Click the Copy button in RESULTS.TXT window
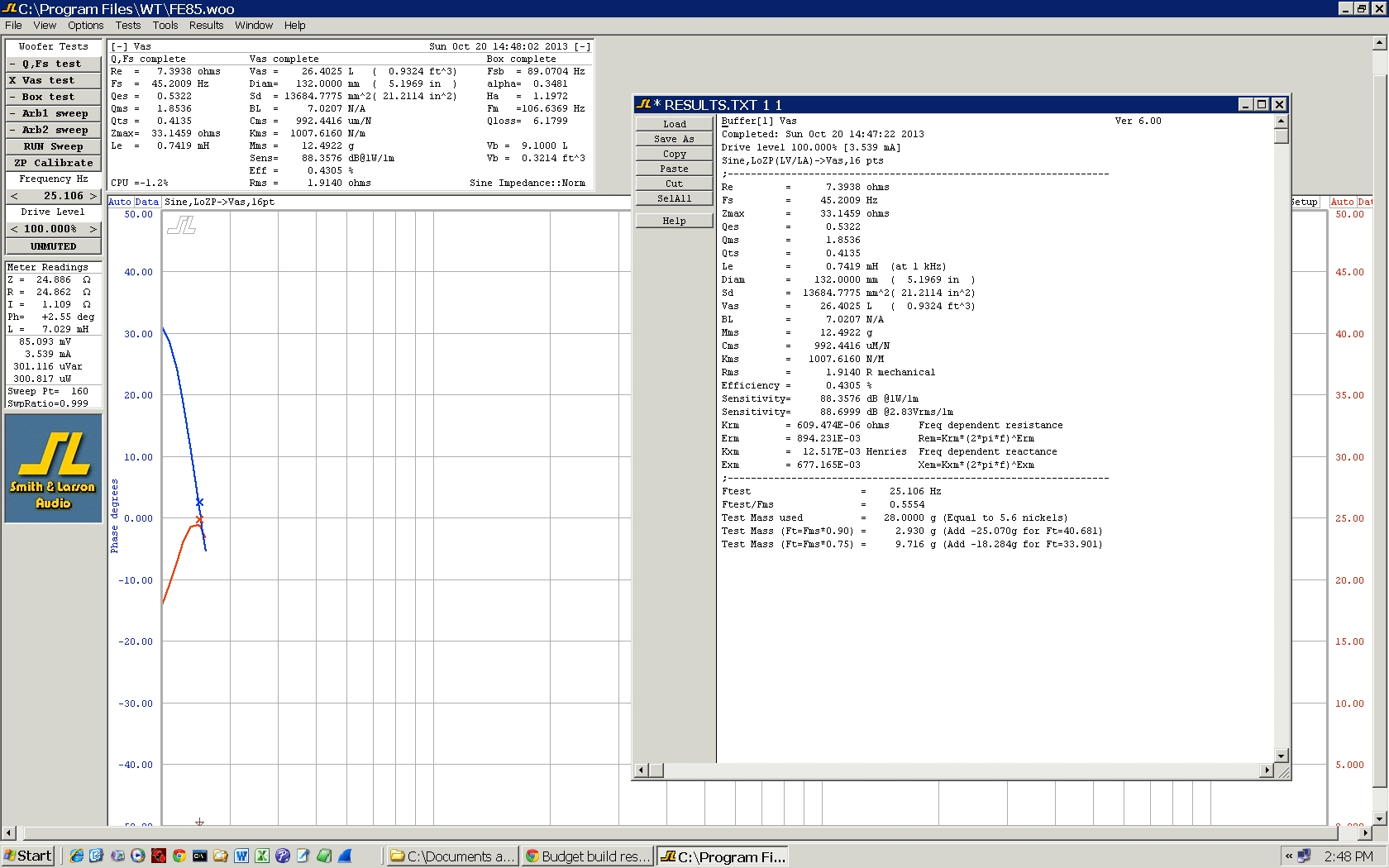The width and height of the screenshot is (1389, 868). click(674, 154)
